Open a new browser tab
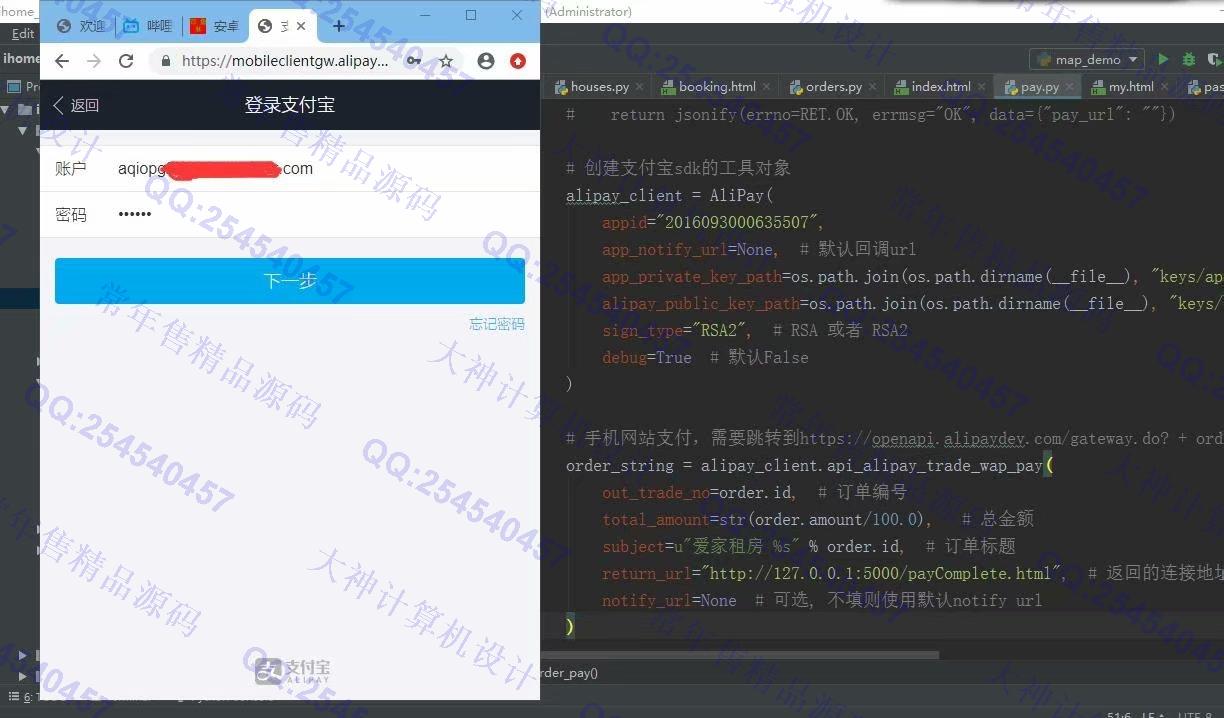The image size is (1224, 718). click(339, 26)
